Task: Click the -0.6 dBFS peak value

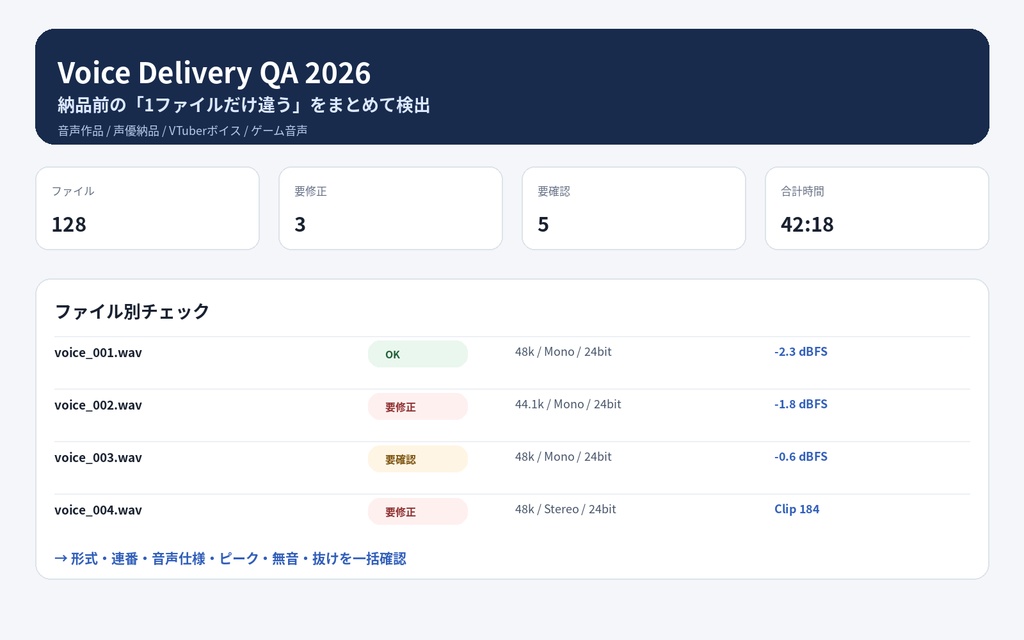Action: [x=801, y=456]
